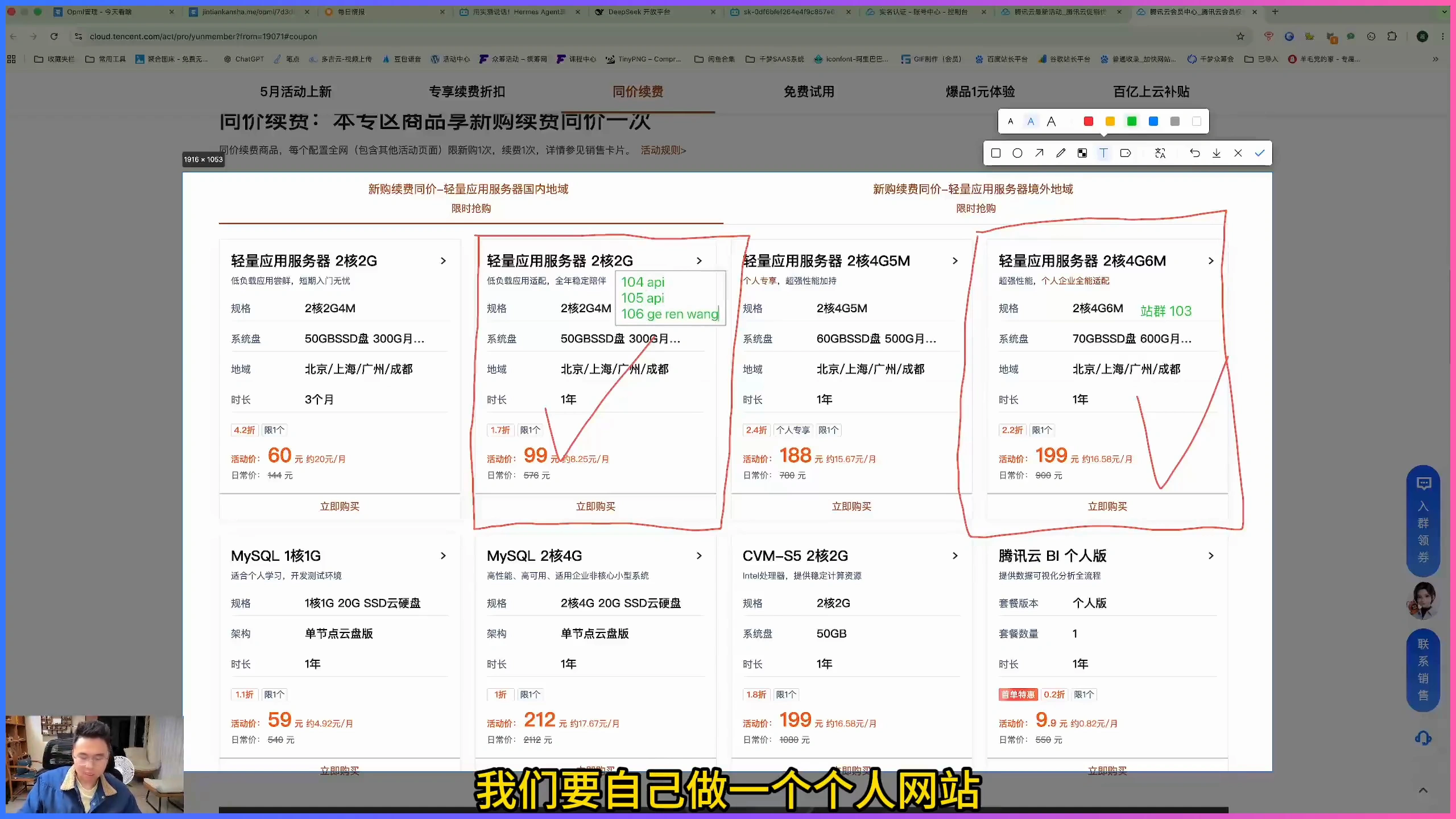Confirm the screenshot with blue checkmark
This screenshot has width=1456, height=819.
(x=1260, y=153)
